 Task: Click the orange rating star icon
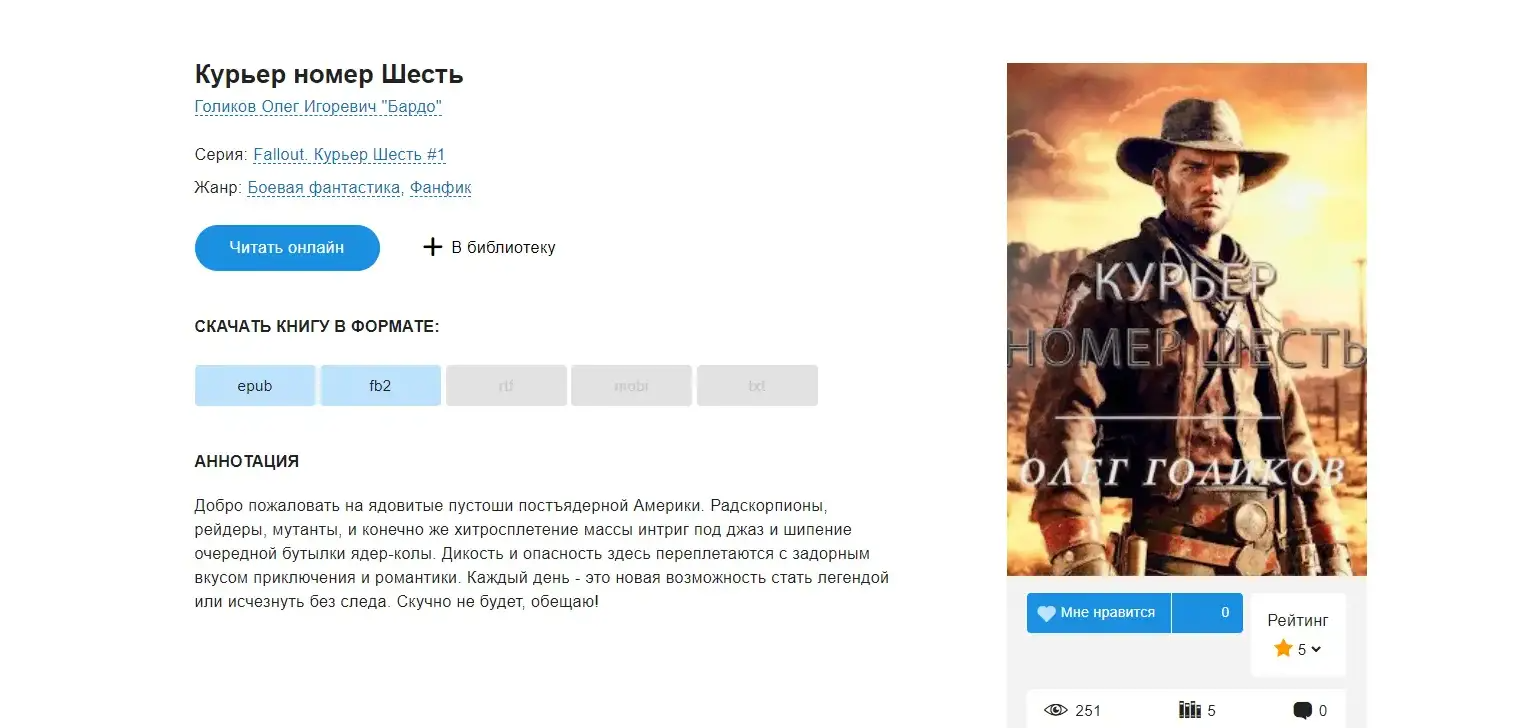point(1283,648)
